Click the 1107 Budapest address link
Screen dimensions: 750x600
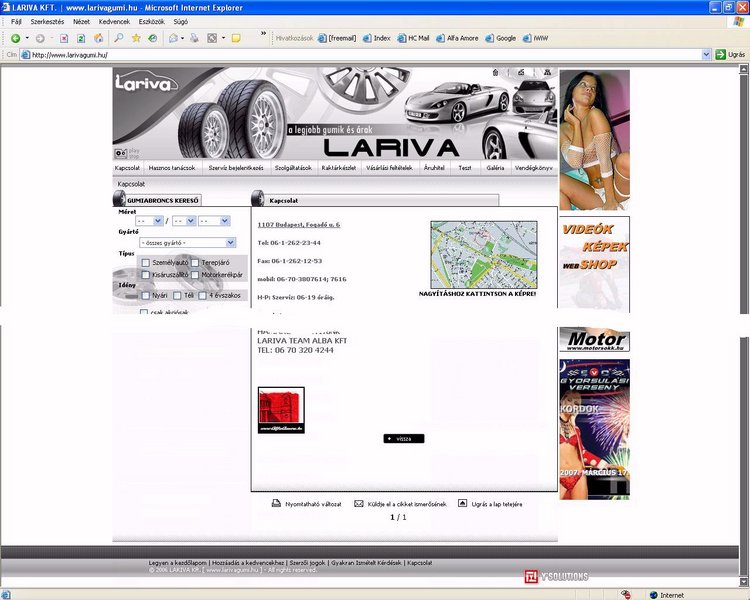coord(298,224)
